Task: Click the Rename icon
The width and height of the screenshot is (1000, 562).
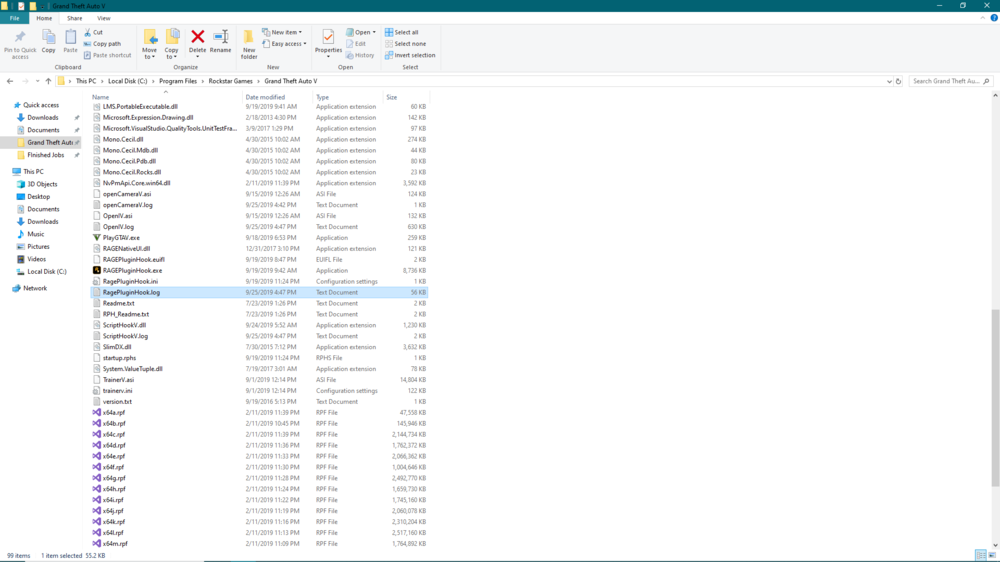Action: (221, 37)
